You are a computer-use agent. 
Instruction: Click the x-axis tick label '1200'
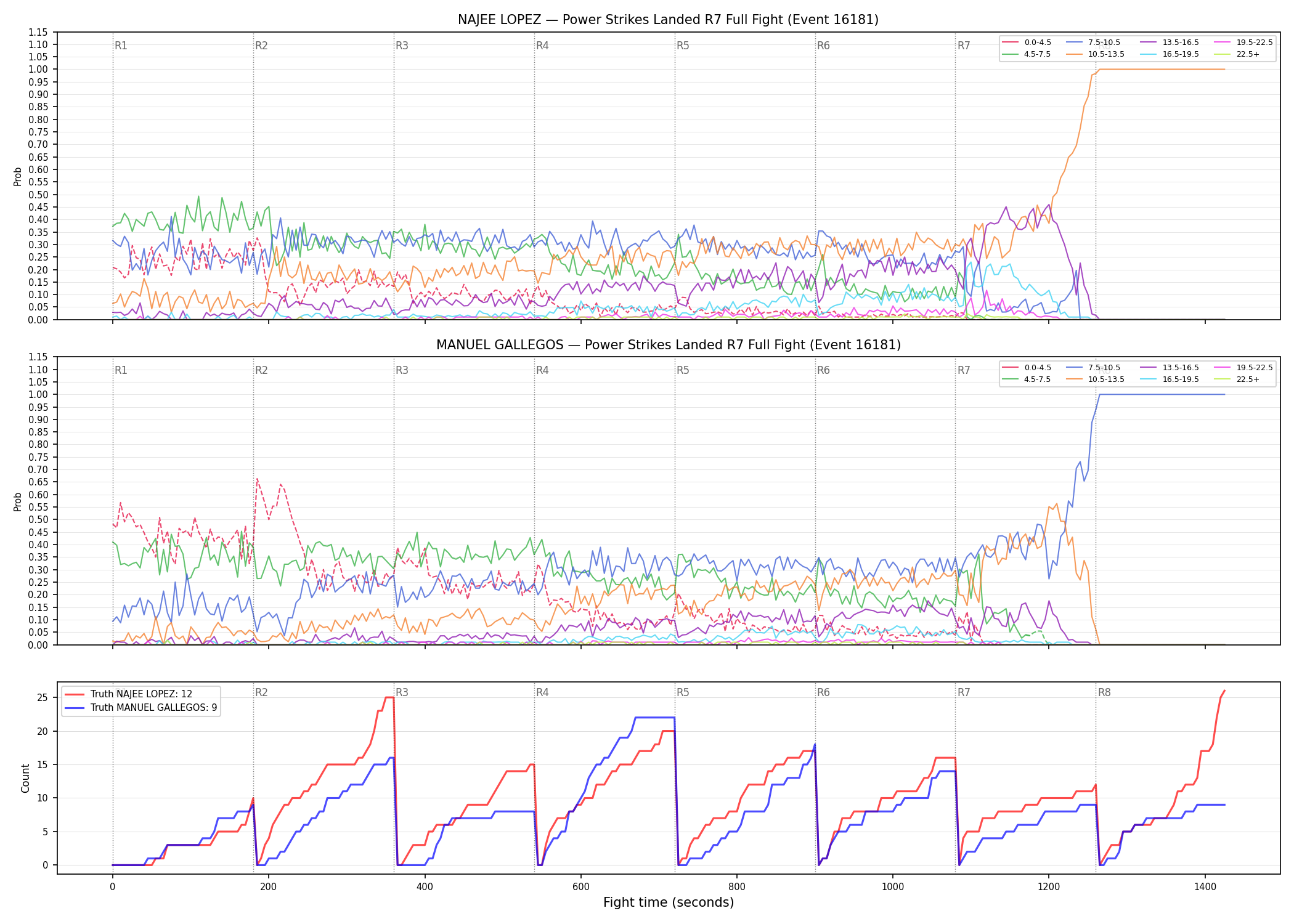1049,887
